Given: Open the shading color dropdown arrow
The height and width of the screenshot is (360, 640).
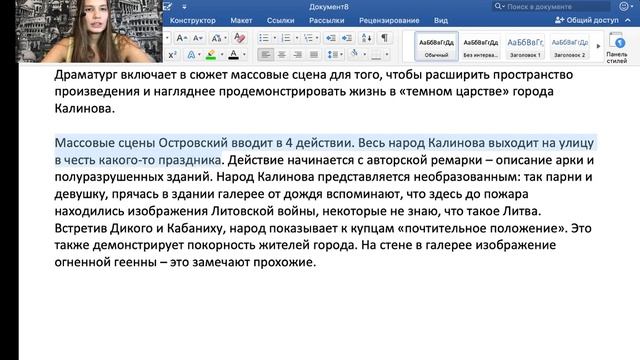Looking at the screenshot, I should coord(364,54).
